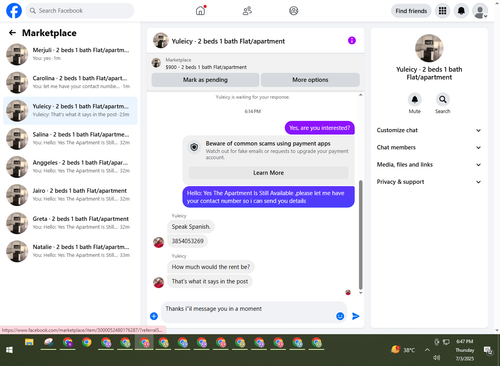500x366 pixels.
Task: Click the weather 38°C taskbar widget
Action: click(403, 350)
